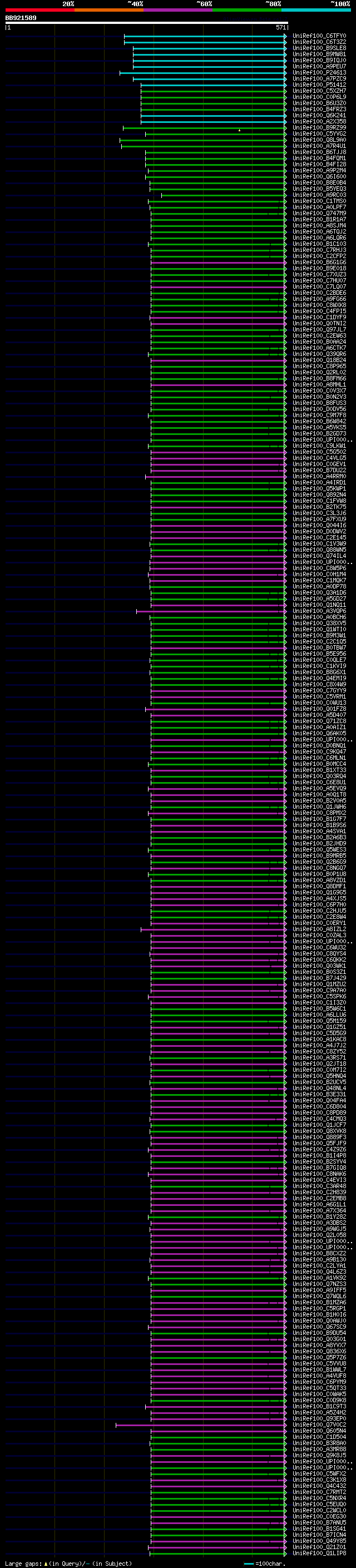Open hit UniRef100_P24613

[x=319, y=72]
